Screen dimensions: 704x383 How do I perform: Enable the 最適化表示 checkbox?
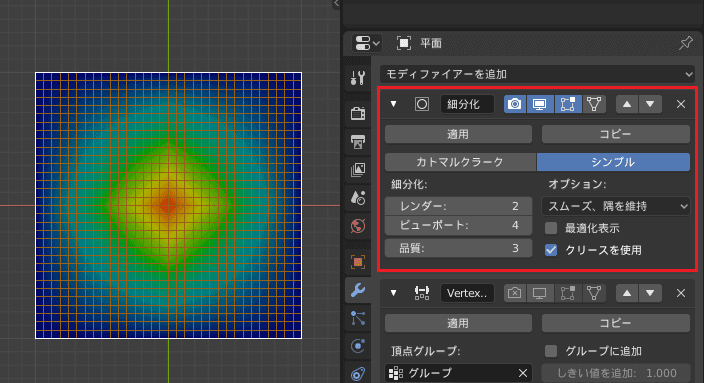point(551,228)
